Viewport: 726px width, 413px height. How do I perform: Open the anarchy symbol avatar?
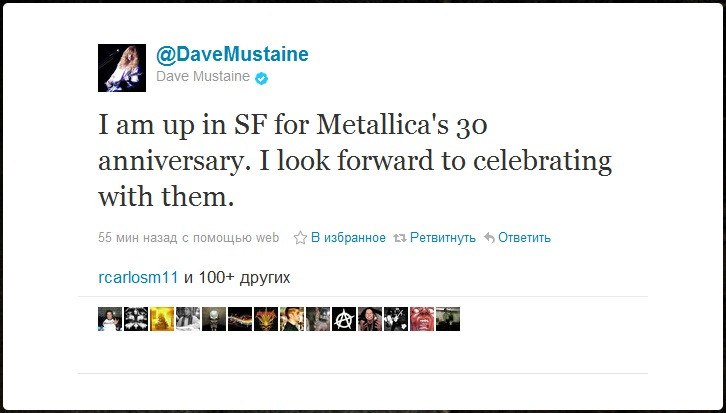(x=344, y=319)
